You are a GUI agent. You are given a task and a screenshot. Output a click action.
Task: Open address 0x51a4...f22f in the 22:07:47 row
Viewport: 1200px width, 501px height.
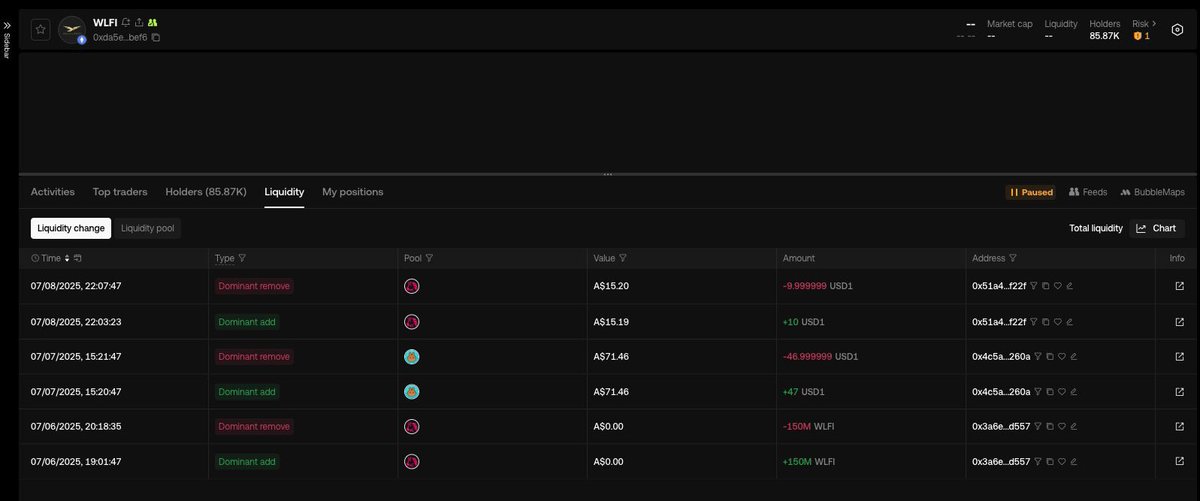click(x=999, y=286)
